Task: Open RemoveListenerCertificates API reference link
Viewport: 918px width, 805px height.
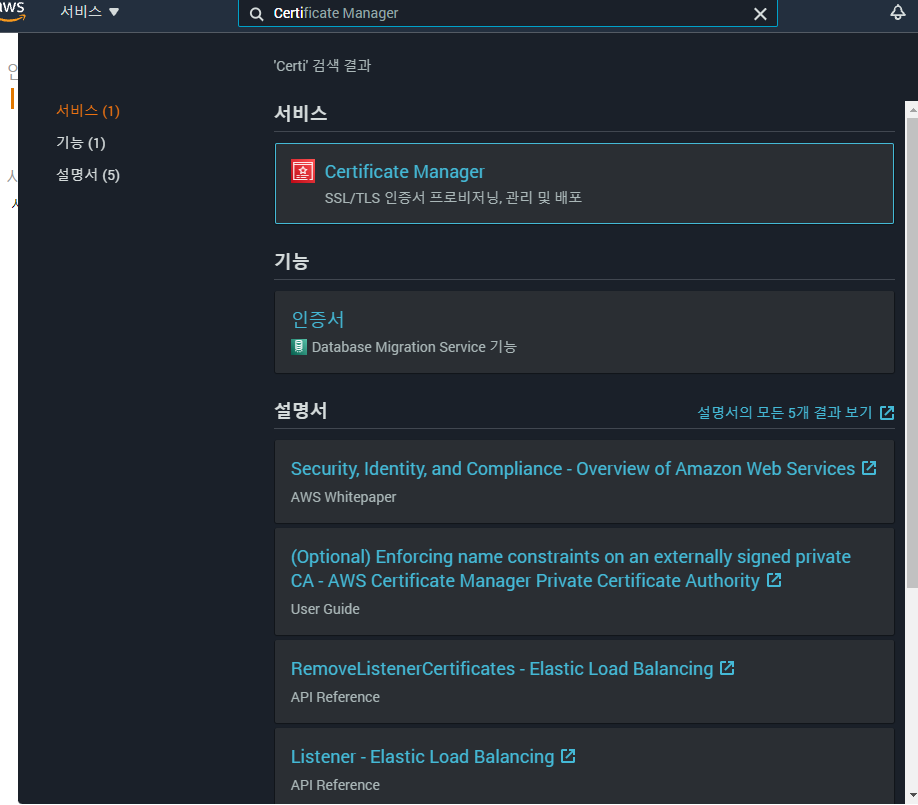Action: [x=502, y=669]
